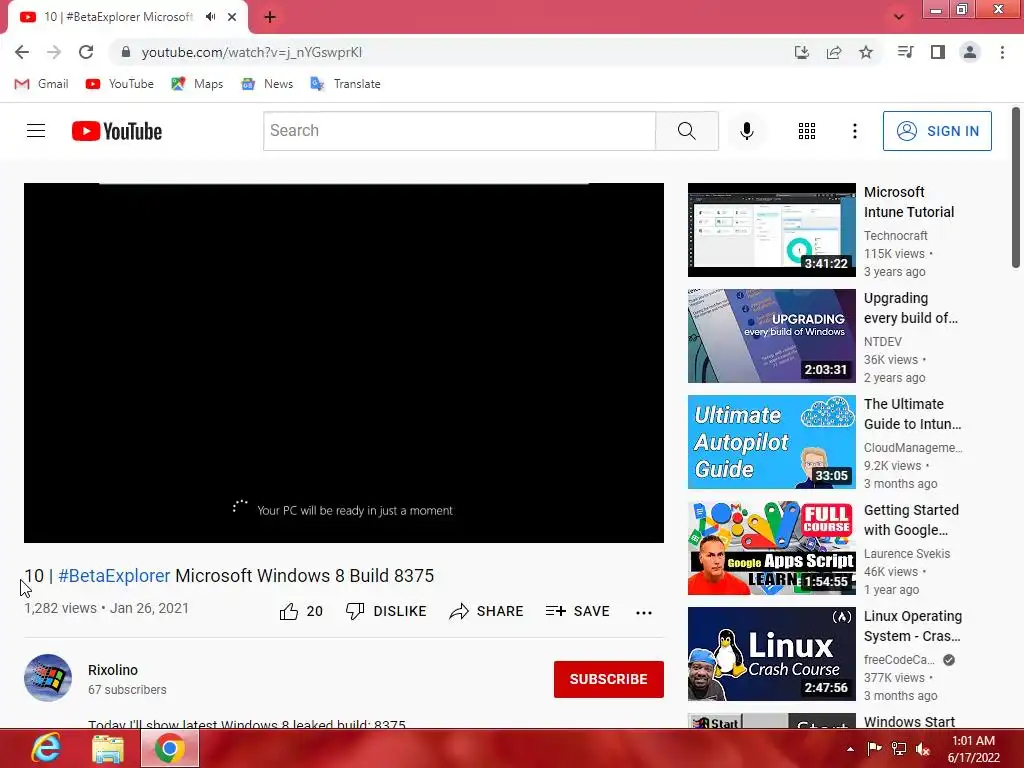This screenshot has height=768, width=1024.
Task: Open the Chrome profile avatar
Action: (x=970, y=52)
